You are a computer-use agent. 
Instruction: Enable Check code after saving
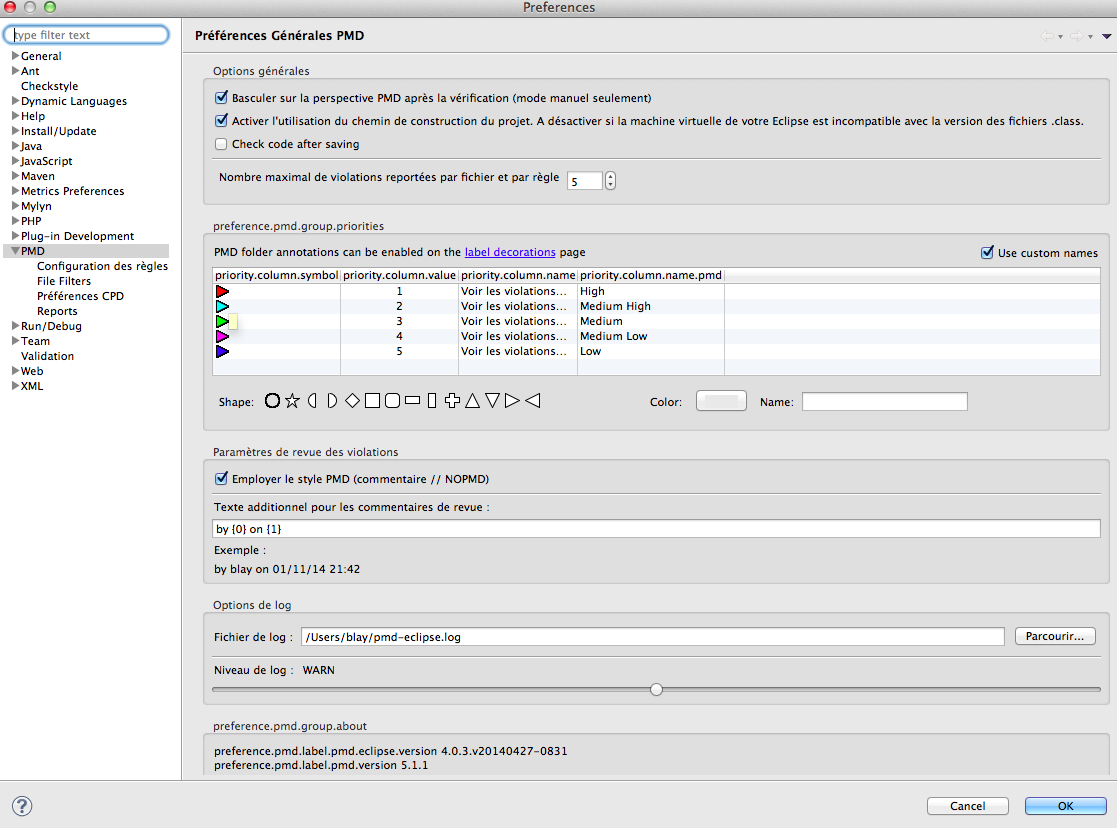click(x=222, y=144)
